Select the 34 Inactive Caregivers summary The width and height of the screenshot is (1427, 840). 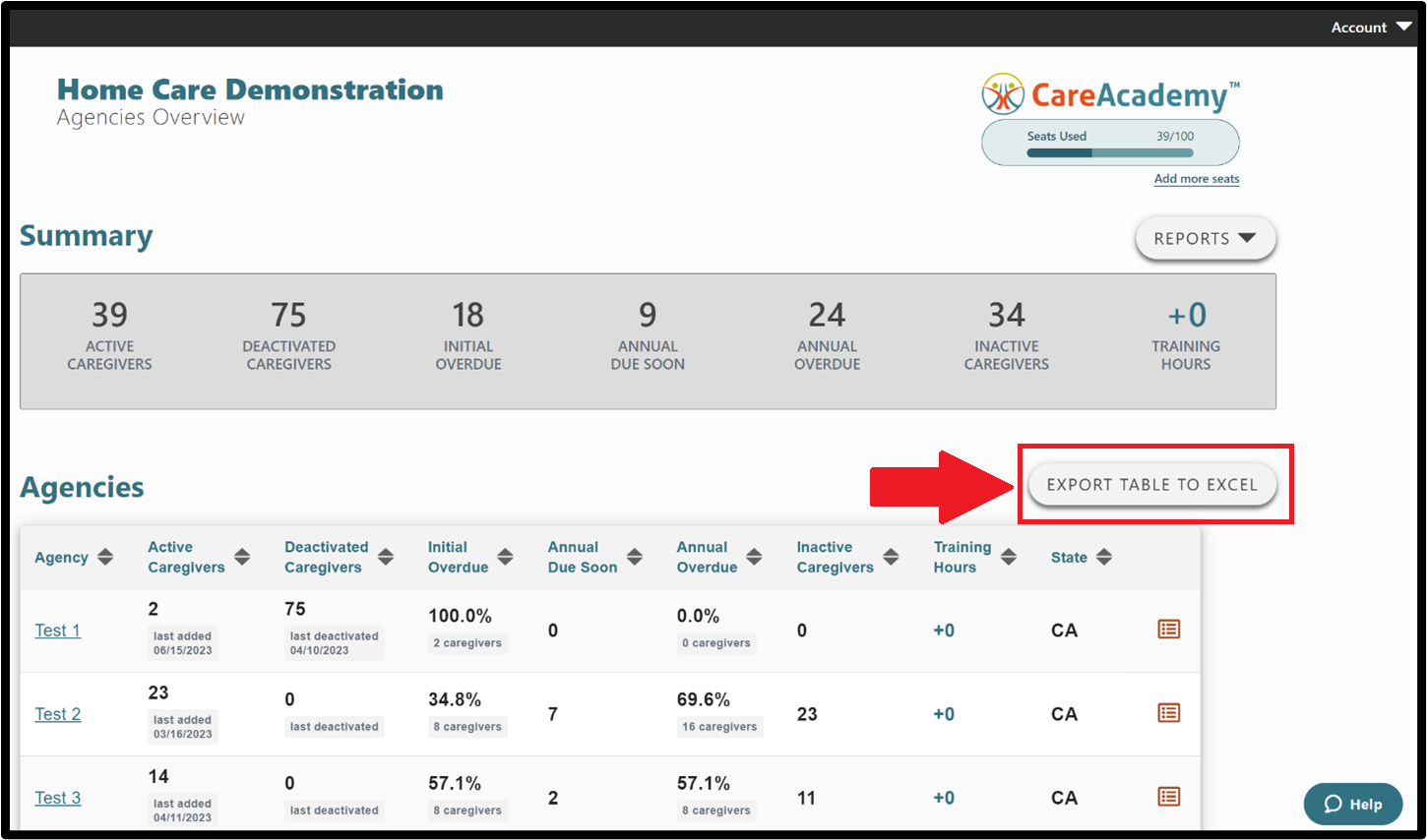tap(1007, 335)
